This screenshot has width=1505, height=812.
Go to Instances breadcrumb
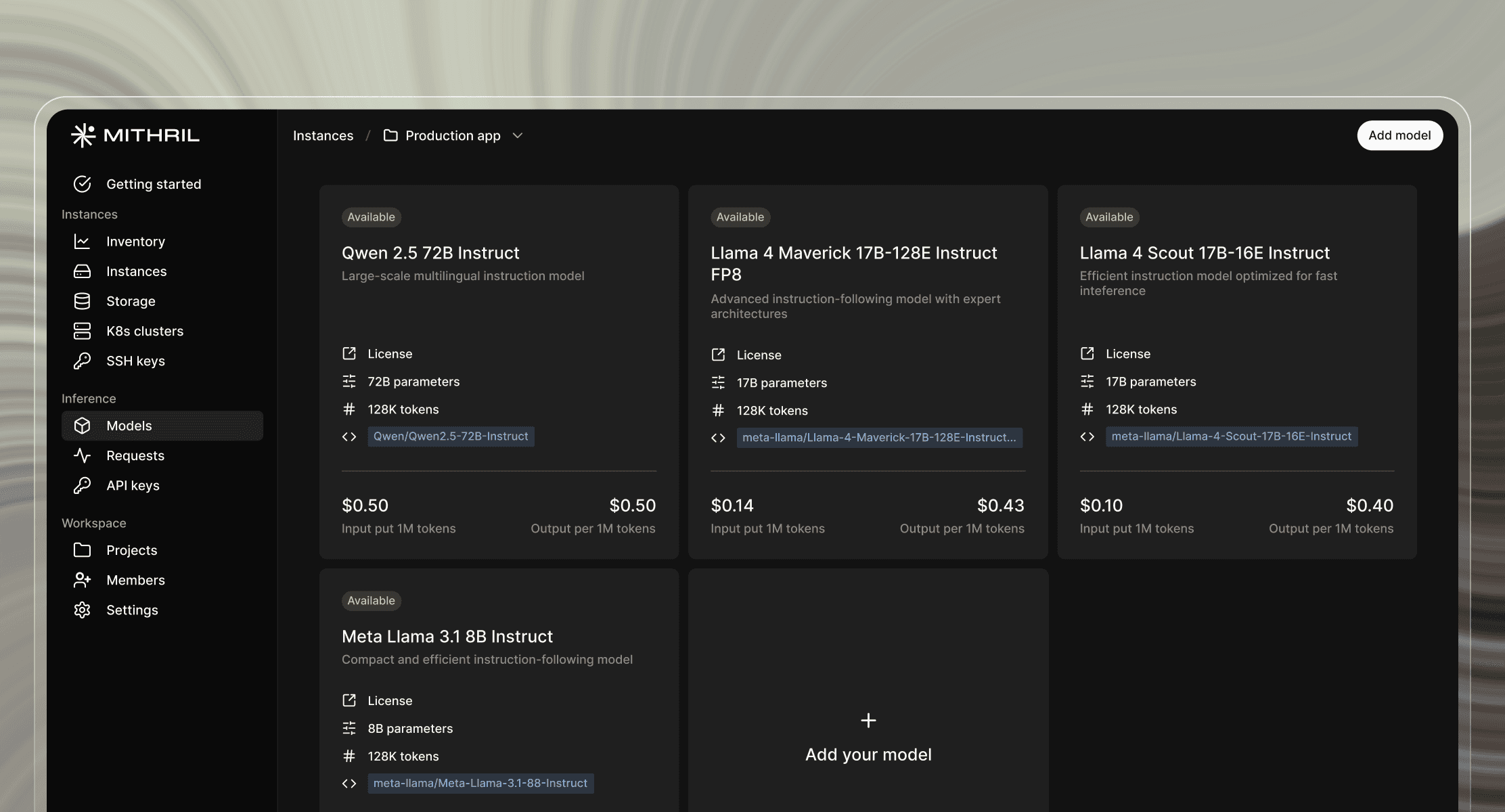pyautogui.click(x=323, y=135)
